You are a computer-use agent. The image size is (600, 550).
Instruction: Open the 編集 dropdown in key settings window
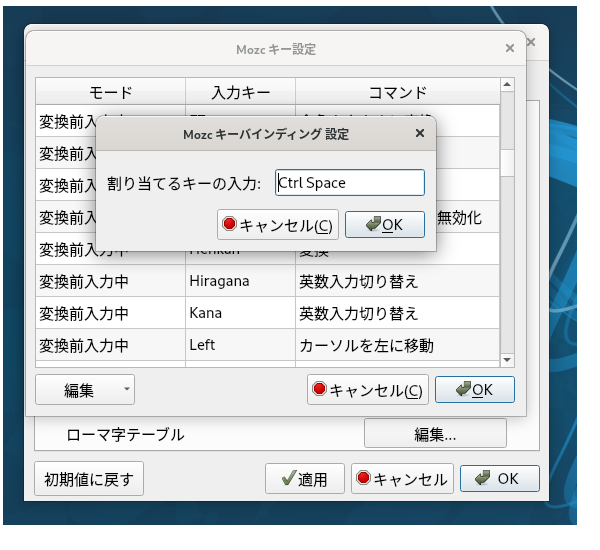pos(85,390)
